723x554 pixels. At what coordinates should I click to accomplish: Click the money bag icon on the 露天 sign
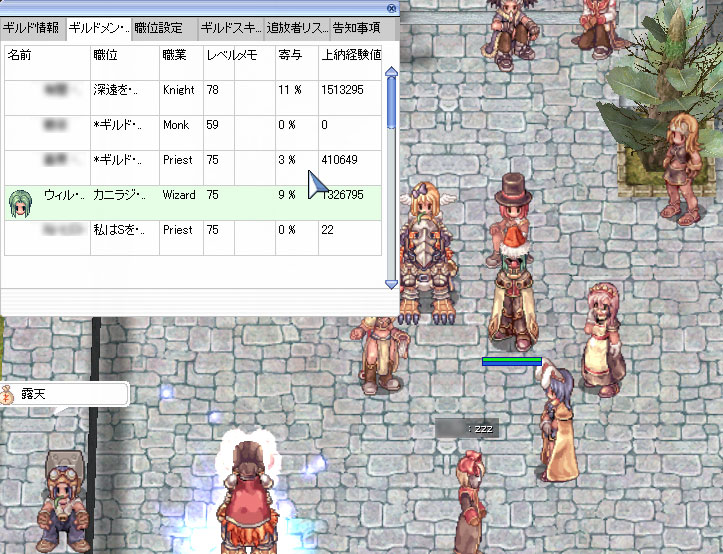[x=7, y=395]
